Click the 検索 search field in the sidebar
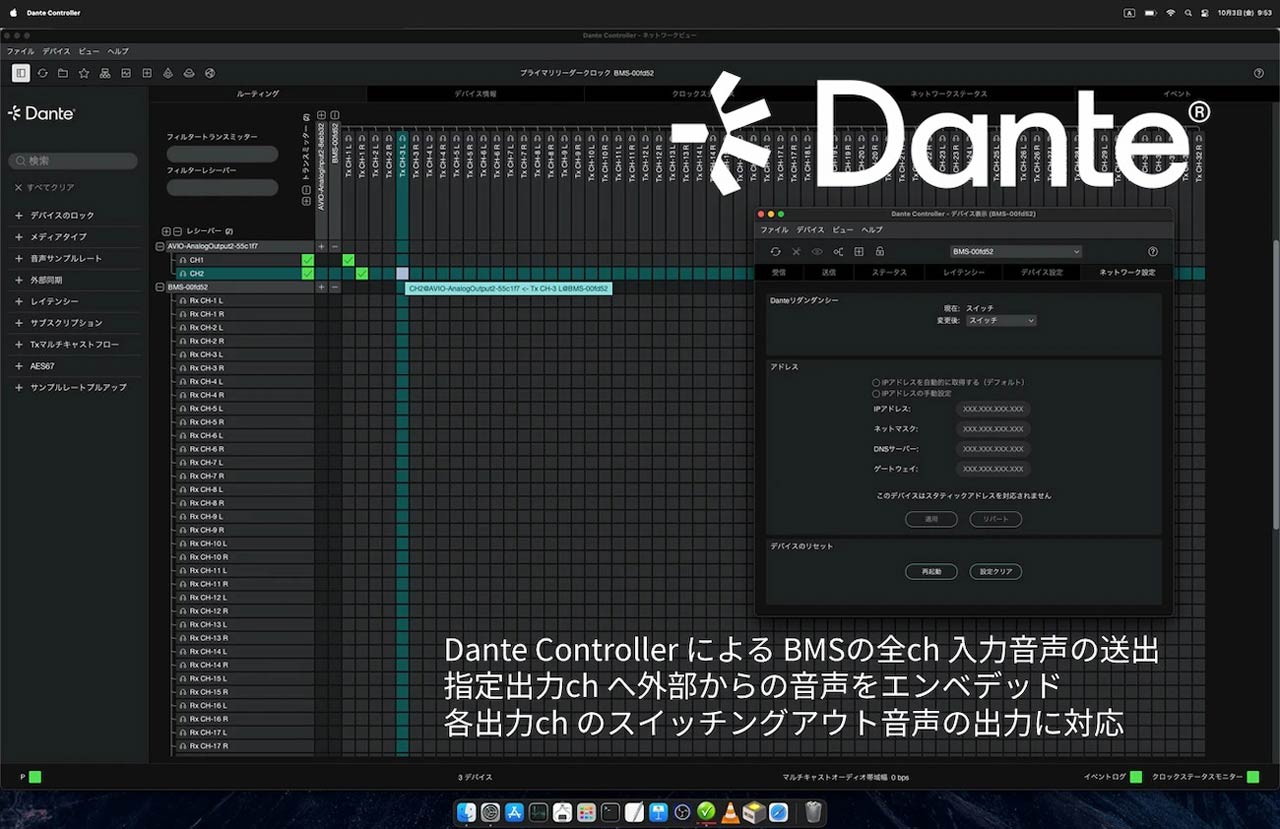 (x=75, y=161)
